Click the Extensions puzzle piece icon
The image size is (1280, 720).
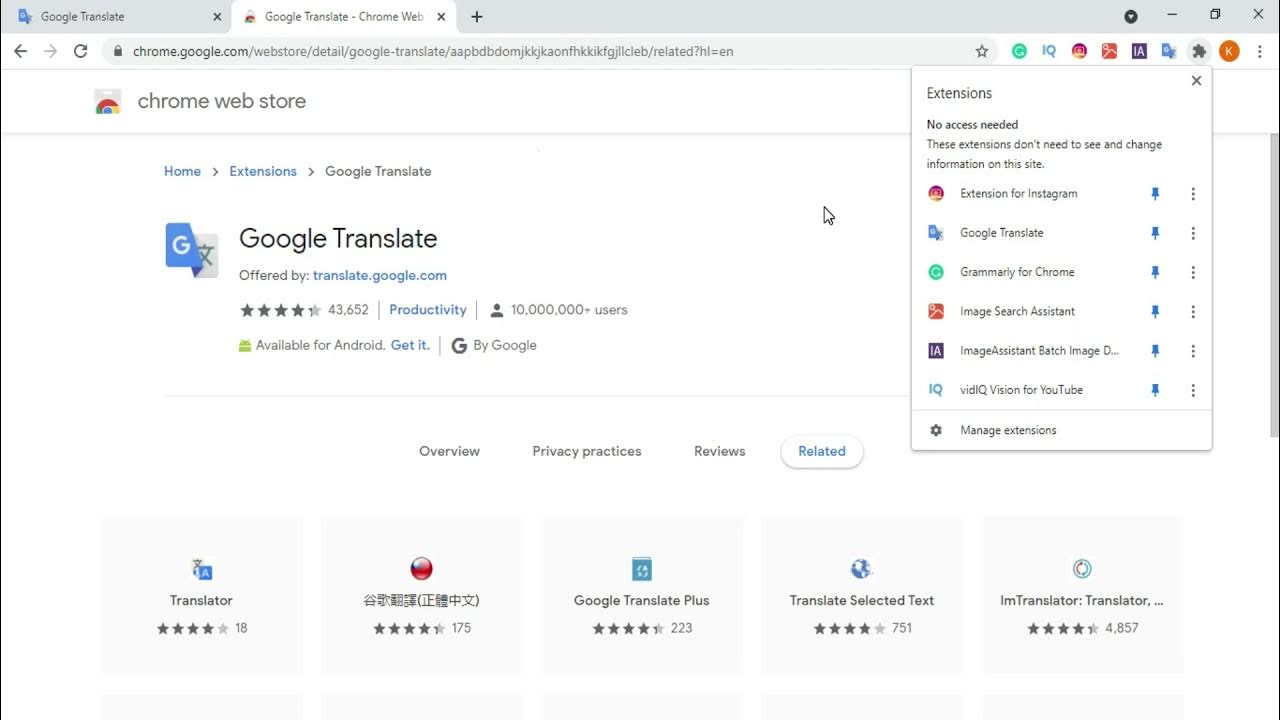tap(1199, 51)
